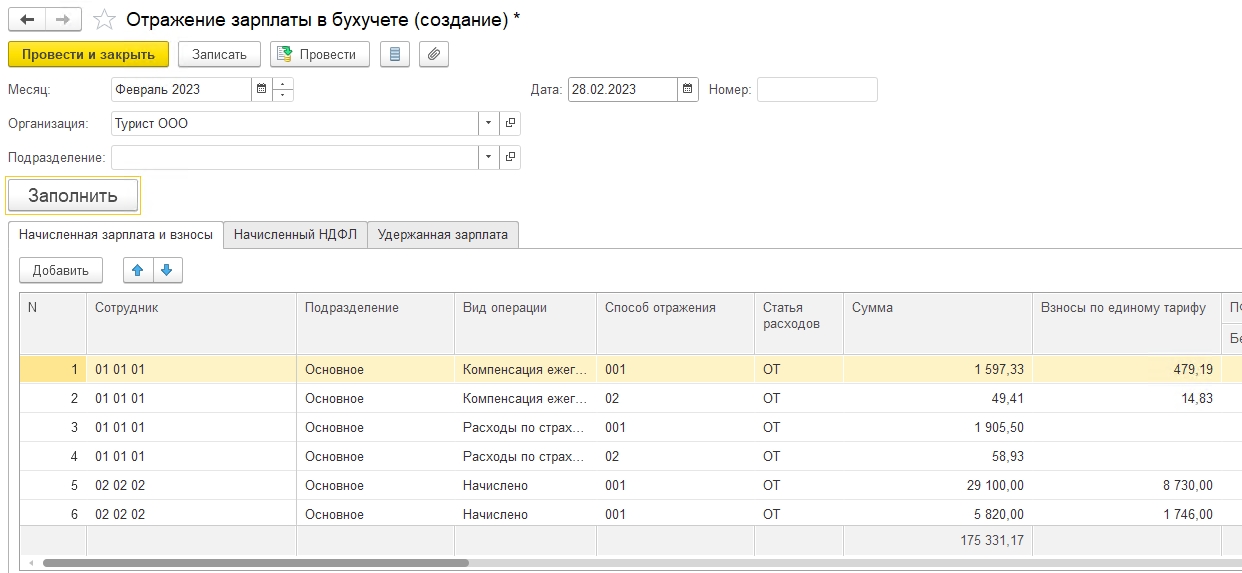Expand the Организация dropdown list
This screenshot has width=1242, height=573.
pos(488,124)
